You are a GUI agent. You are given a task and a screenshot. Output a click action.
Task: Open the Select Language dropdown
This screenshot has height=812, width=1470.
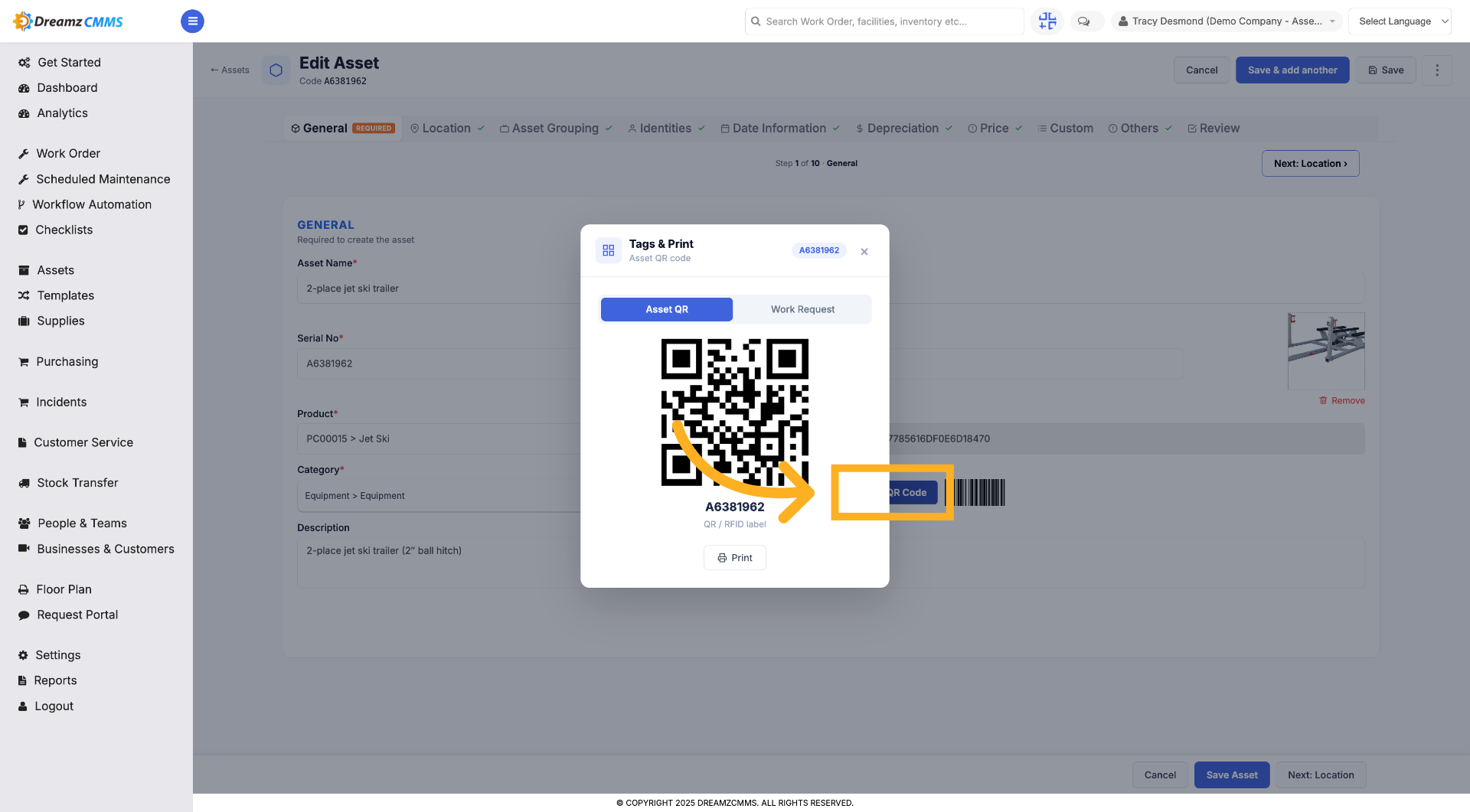1400,21
